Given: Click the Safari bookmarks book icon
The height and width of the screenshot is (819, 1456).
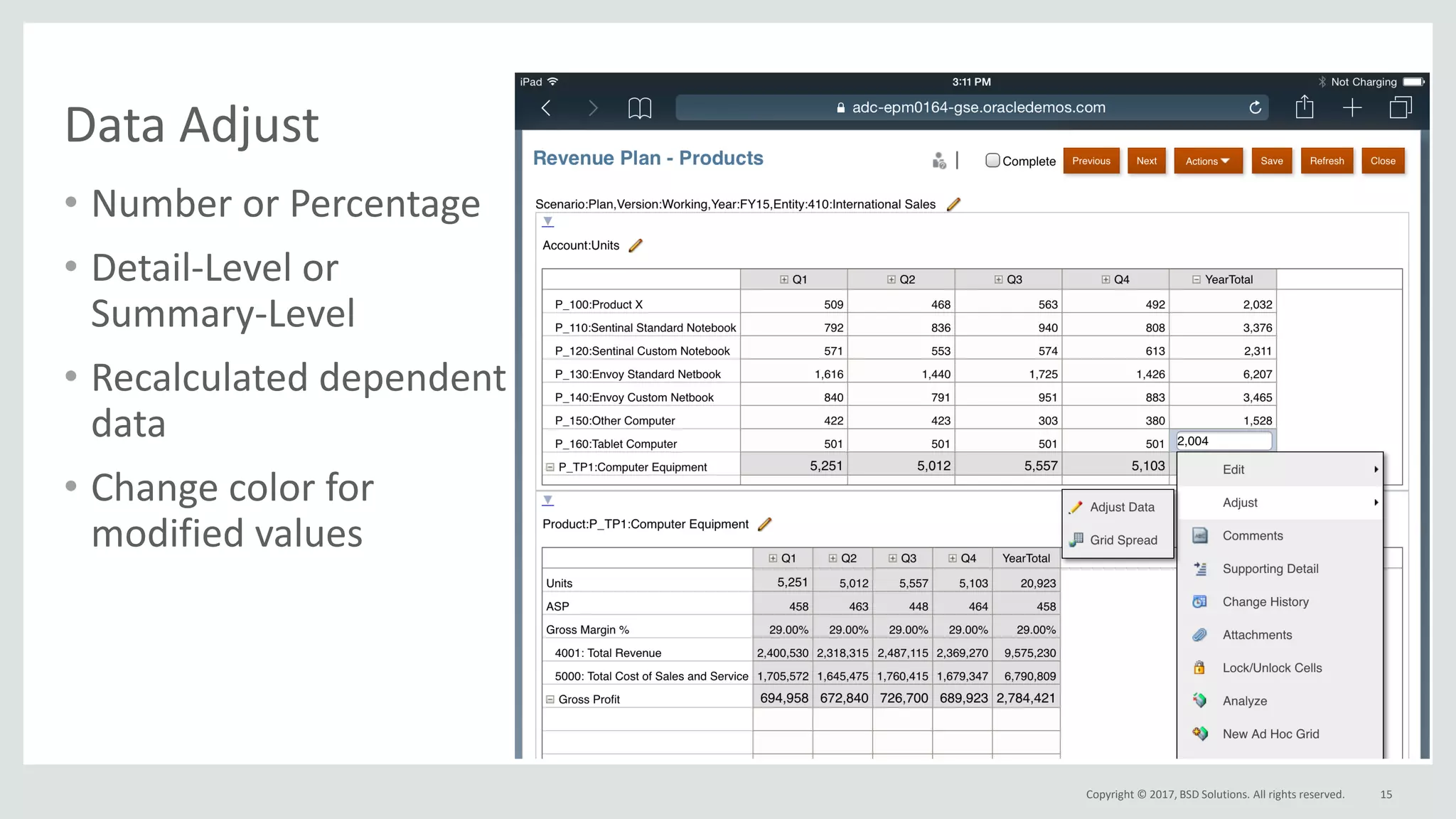Looking at the screenshot, I should 639,108.
